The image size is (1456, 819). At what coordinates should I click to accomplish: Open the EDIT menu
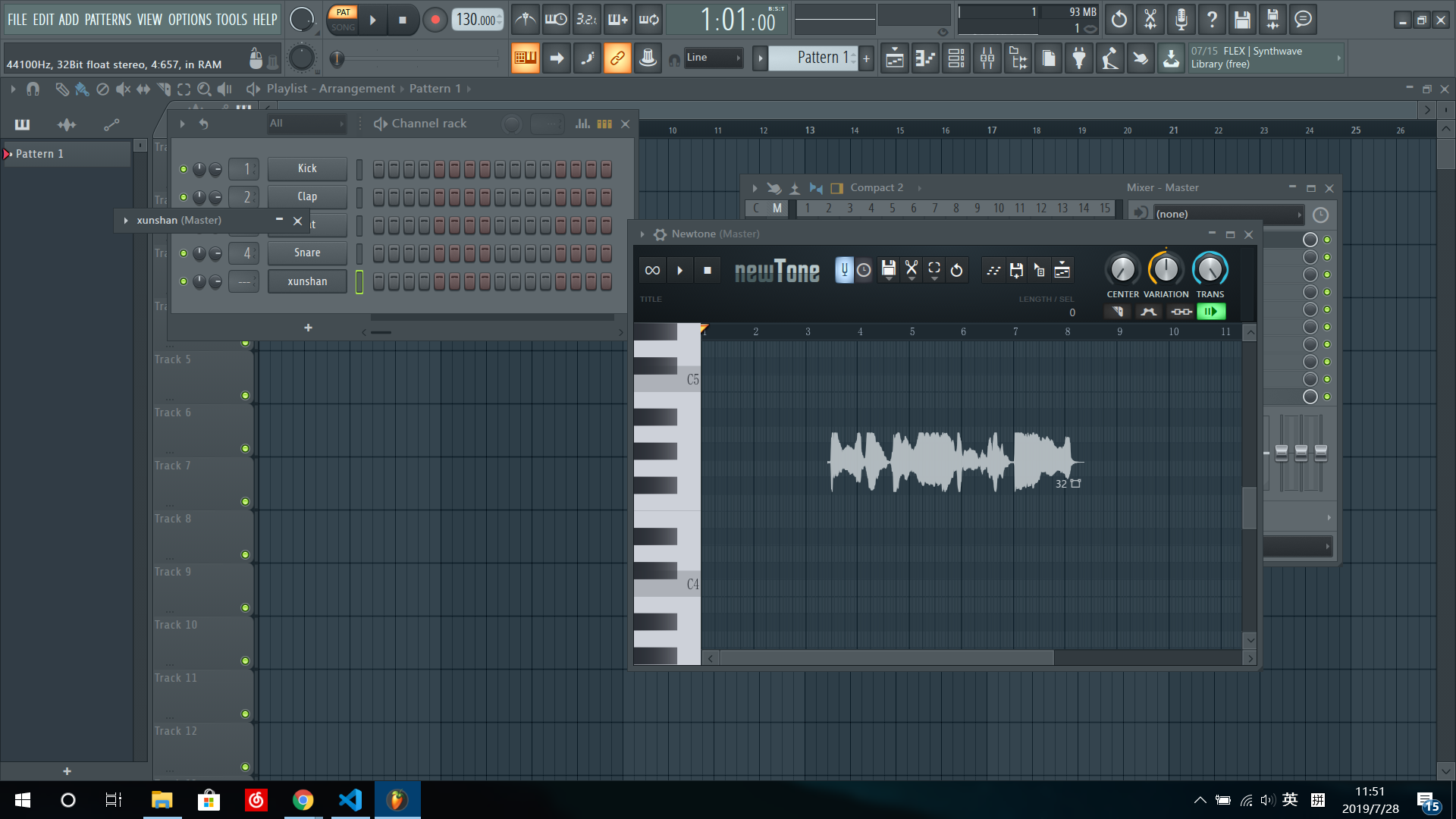point(43,20)
